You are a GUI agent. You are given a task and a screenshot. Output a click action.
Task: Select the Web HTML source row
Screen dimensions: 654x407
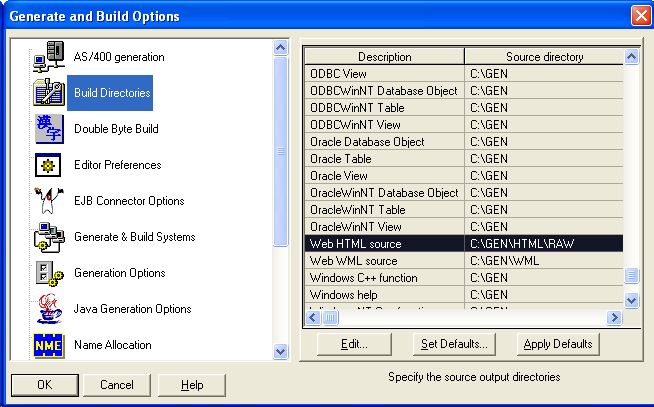click(464, 244)
